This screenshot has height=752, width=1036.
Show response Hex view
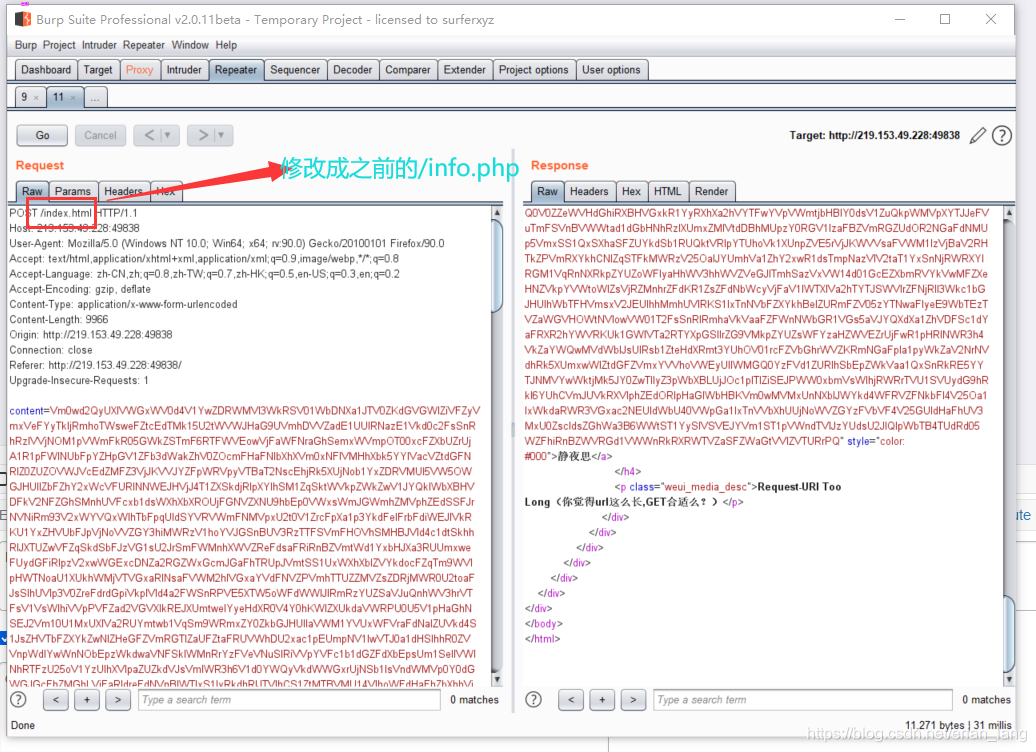[x=631, y=192]
